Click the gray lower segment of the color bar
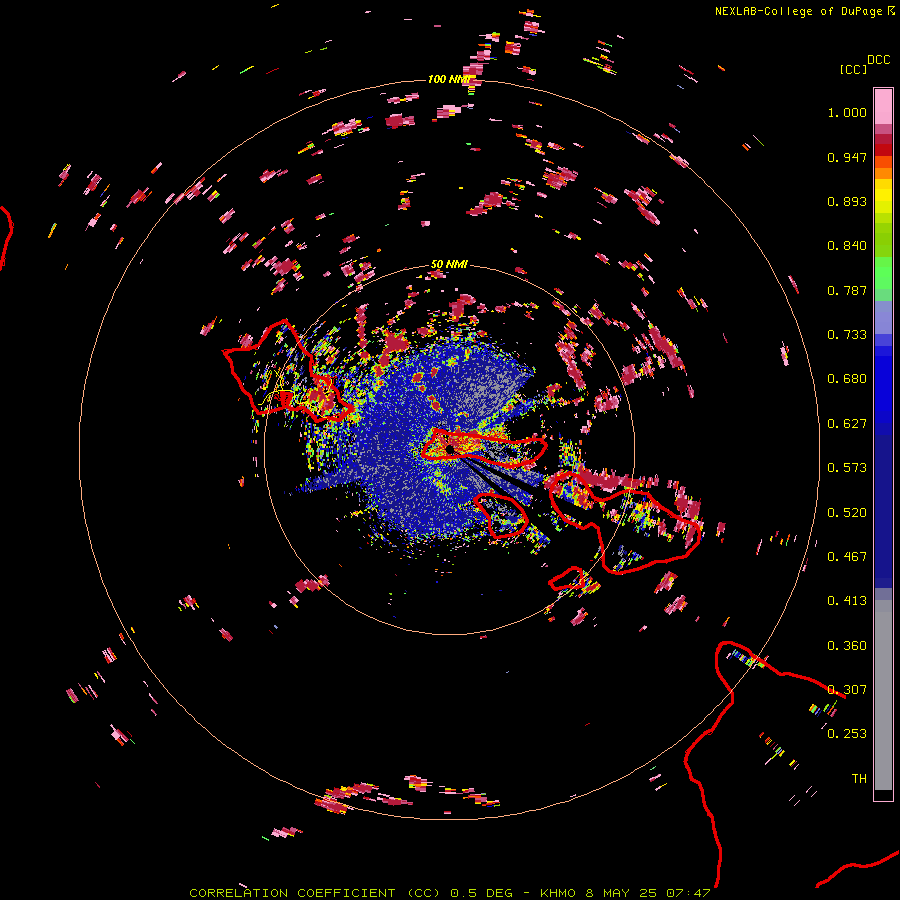Viewport: 900px width, 900px height. 883,695
